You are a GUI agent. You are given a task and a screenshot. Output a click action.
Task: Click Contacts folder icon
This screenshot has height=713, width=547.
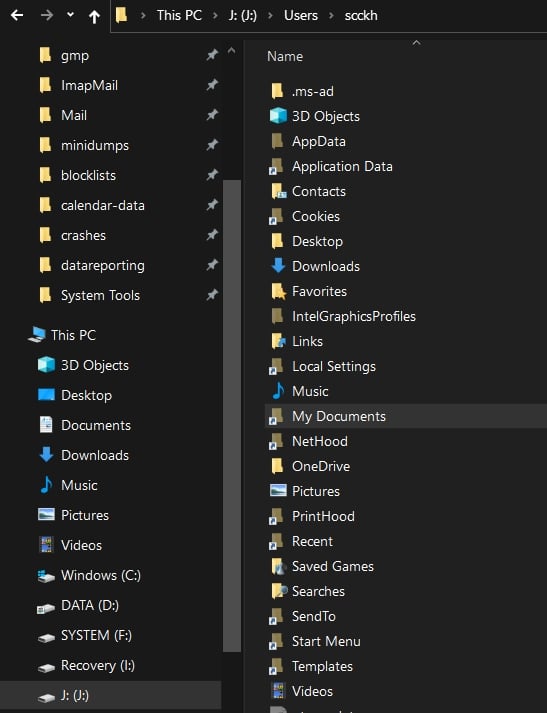278,191
